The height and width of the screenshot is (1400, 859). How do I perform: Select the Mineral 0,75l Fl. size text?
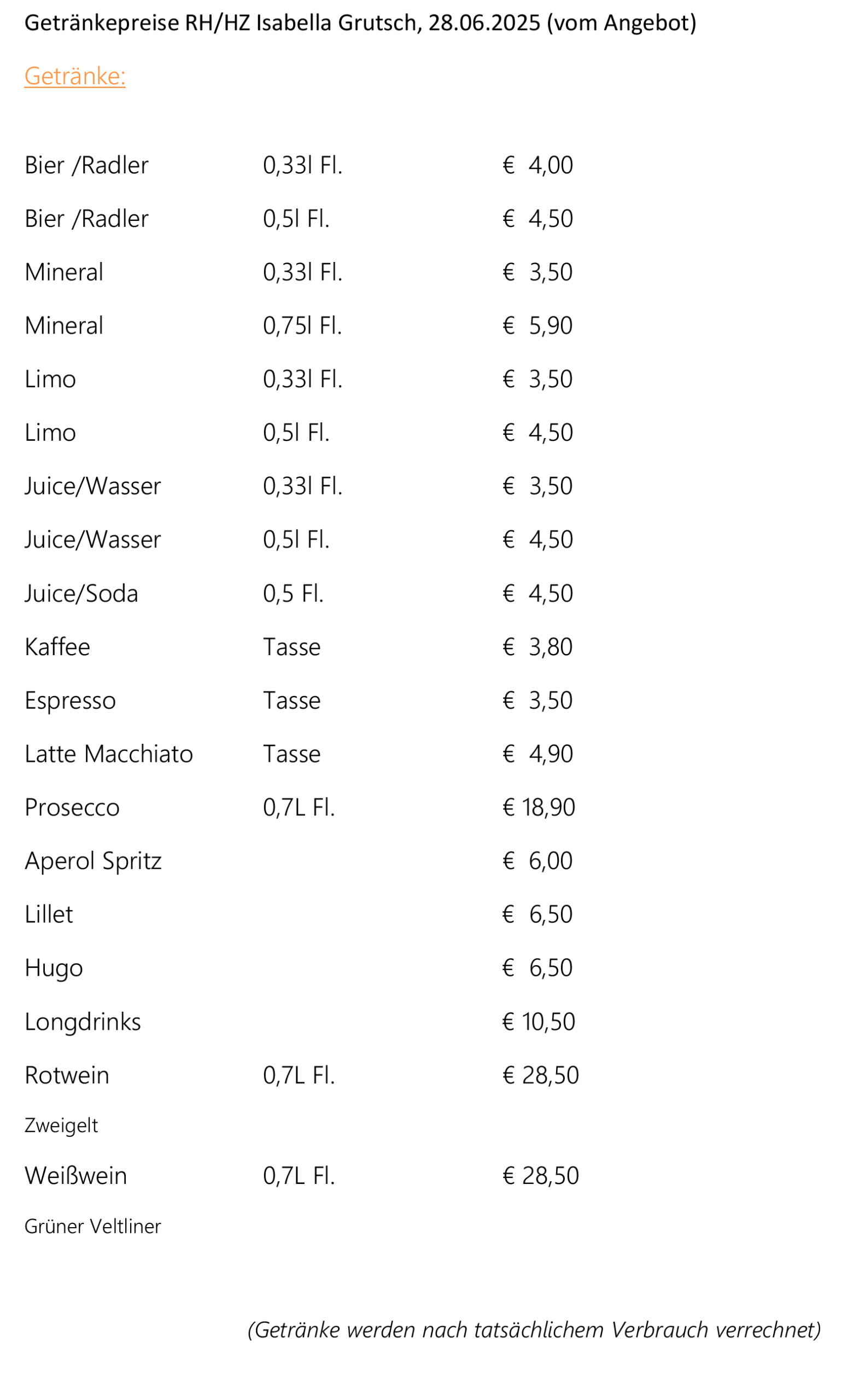[x=302, y=325]
